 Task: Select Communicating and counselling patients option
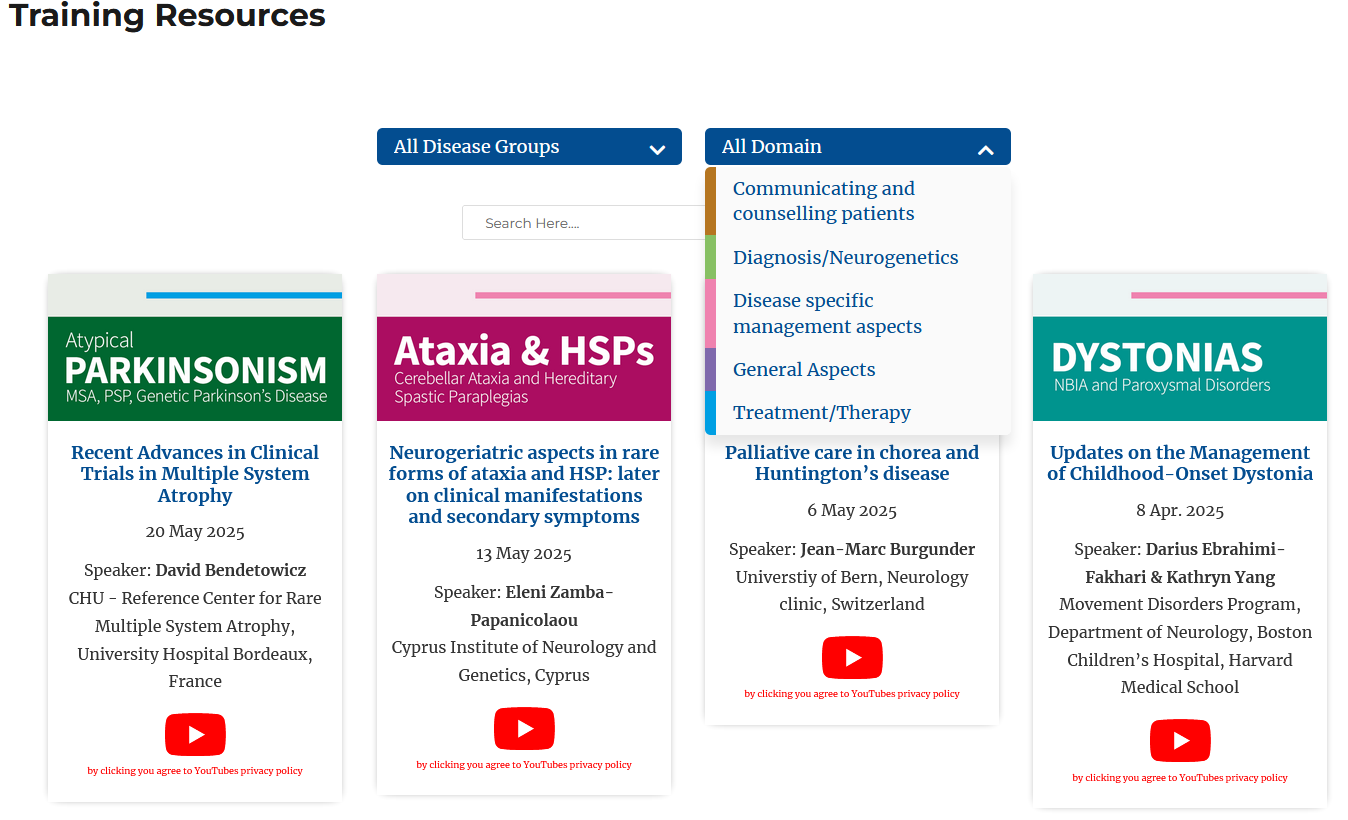pos(823,201)
